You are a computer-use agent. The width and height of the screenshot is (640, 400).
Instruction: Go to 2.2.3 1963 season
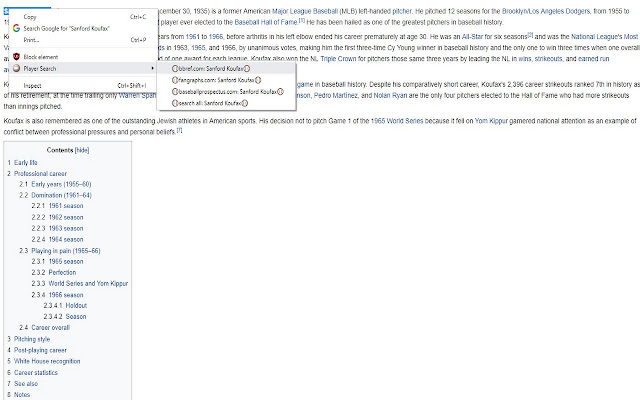57,229
